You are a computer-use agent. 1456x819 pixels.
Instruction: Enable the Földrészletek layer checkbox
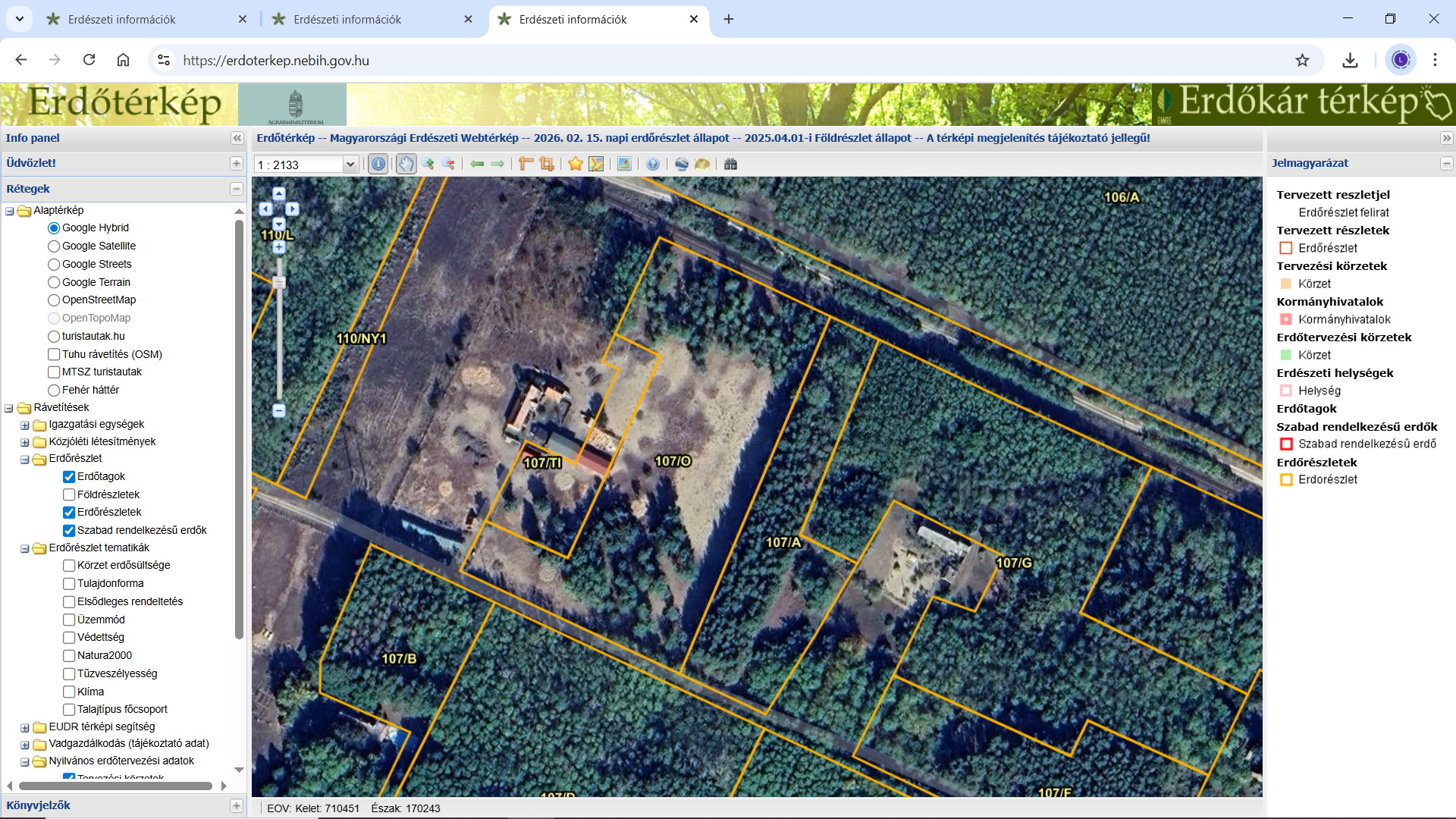click(x=69, y=494)
